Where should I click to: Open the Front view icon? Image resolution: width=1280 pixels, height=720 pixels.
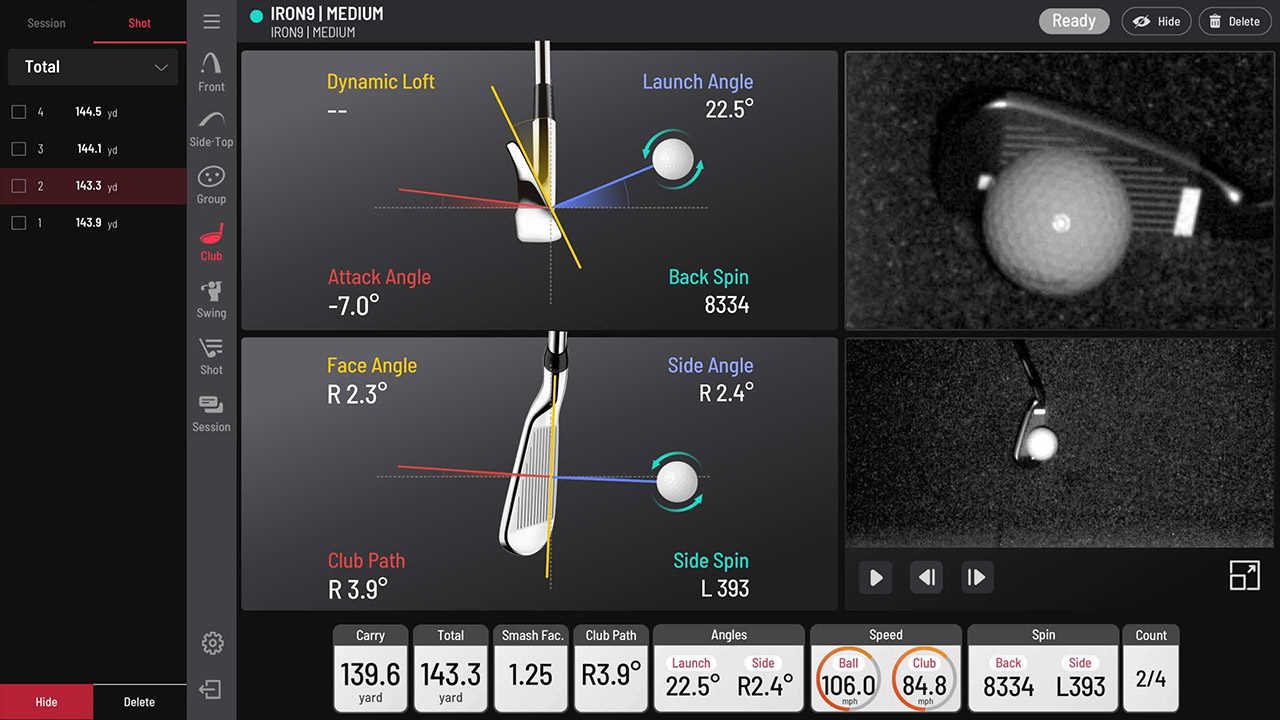pyautogui.click(x=211, y=72)
